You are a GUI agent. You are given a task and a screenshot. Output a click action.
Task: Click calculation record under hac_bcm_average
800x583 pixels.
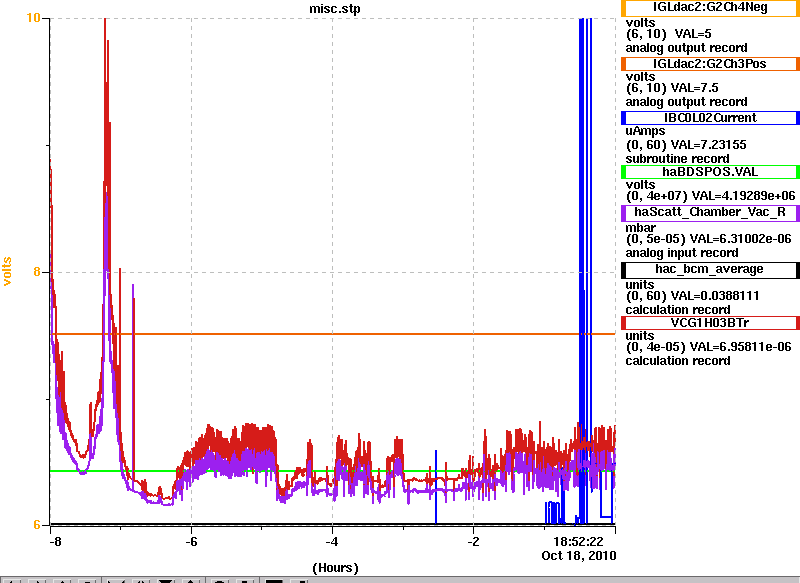[678, 310]
